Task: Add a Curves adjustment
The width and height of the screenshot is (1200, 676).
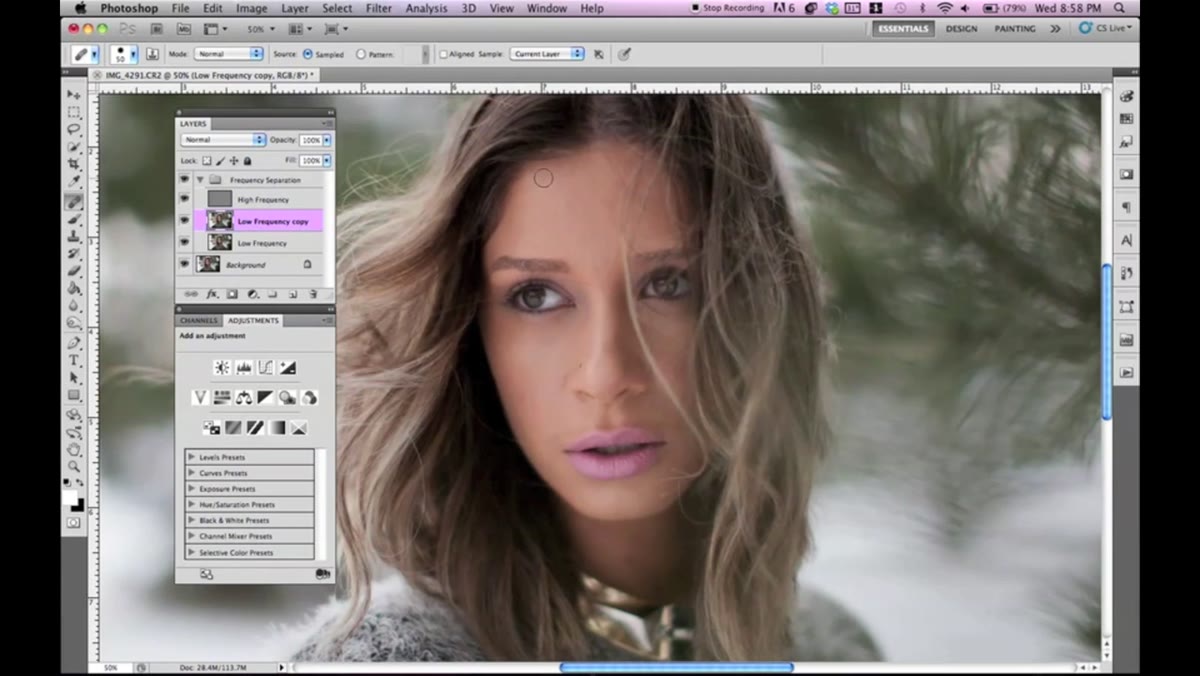Action: [265, 368]
